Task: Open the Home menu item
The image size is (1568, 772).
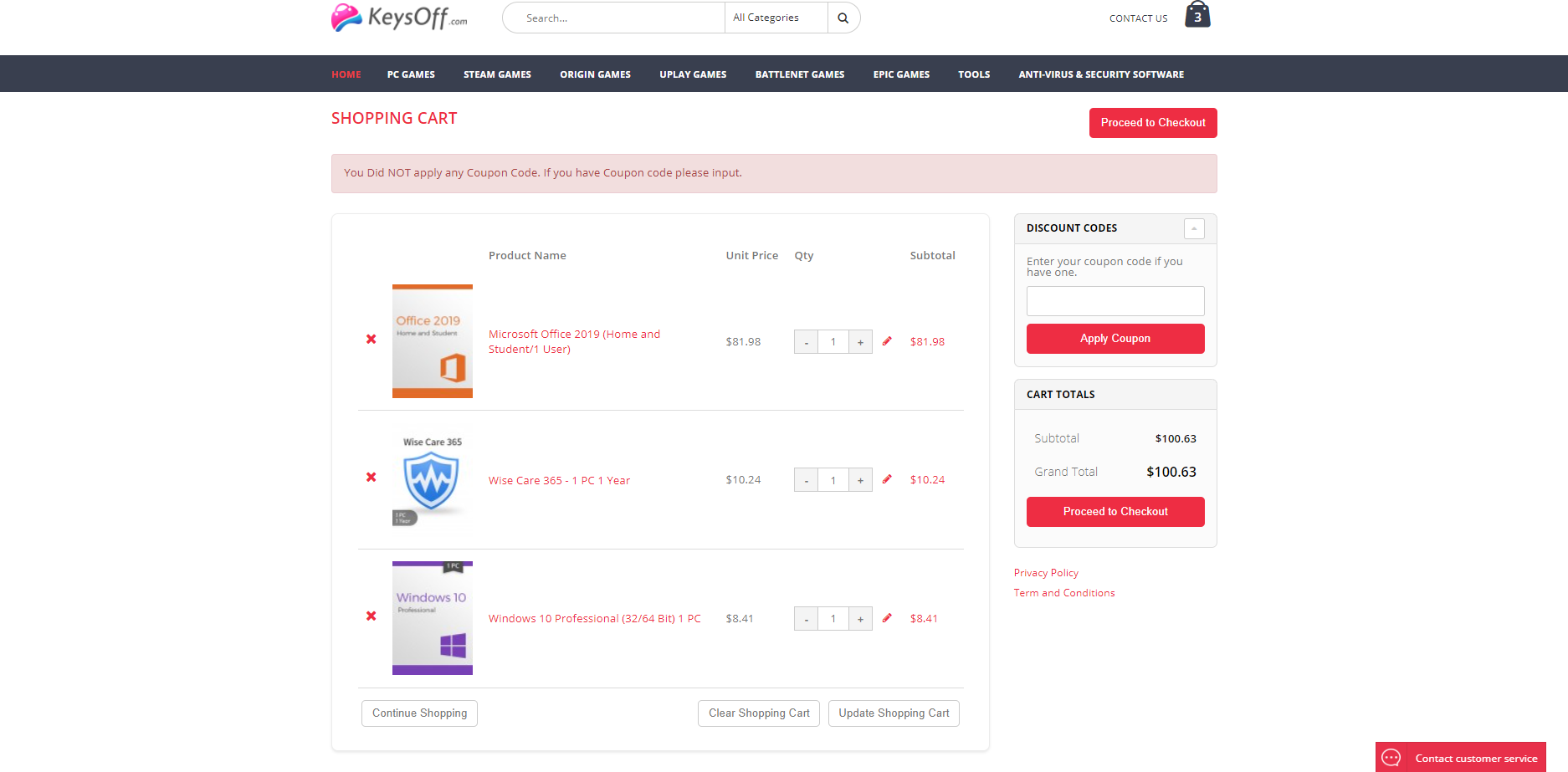Action: 346,74
